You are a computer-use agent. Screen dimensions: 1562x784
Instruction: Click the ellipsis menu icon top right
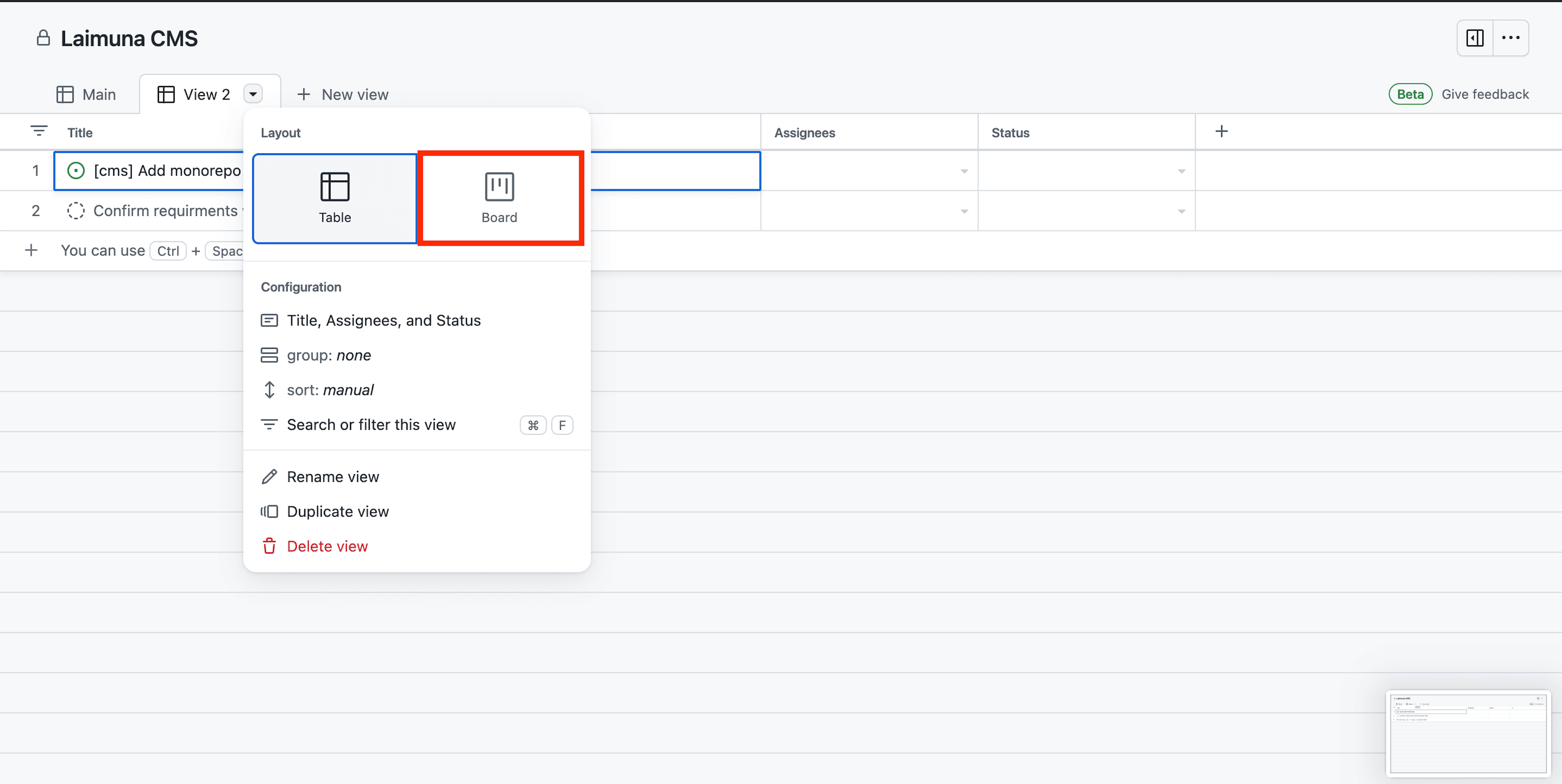pyautogui.click(x=1511, y=38)
